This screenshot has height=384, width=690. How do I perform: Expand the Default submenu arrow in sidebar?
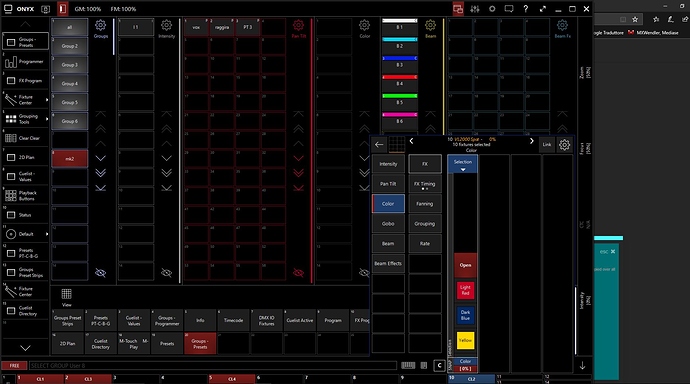[x=47, y=234]
